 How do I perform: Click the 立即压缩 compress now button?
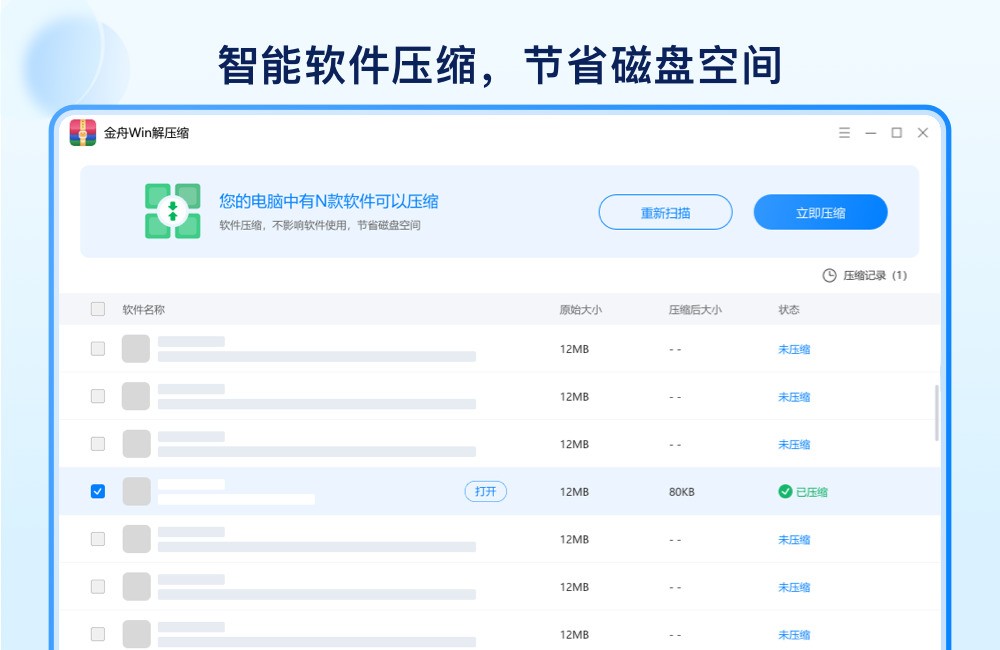(x=820, y=212)
